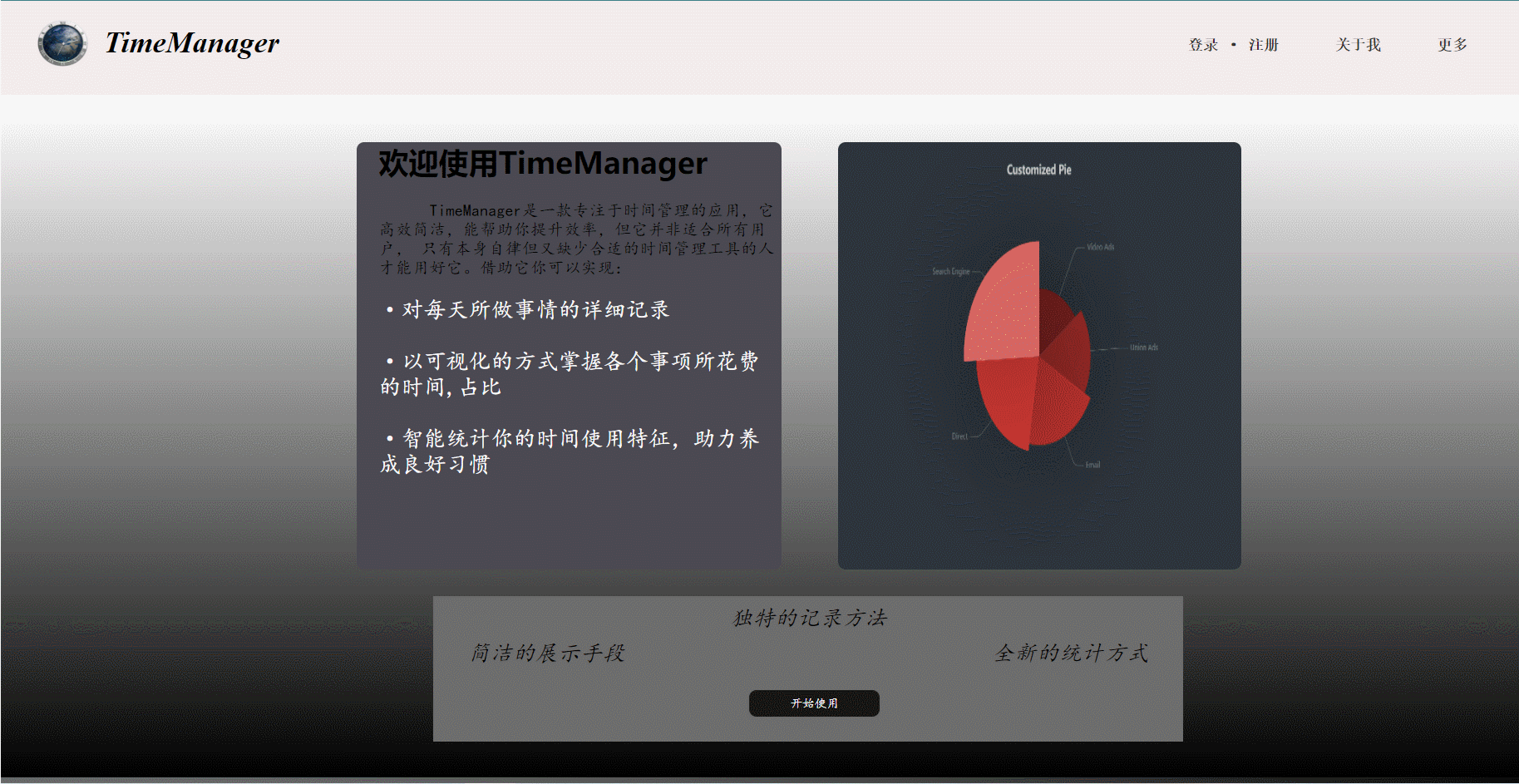Click the 智能统计你的时间使用特征 bullet
This screenshot has height=784, width=1519.
(x=570, y=451)
